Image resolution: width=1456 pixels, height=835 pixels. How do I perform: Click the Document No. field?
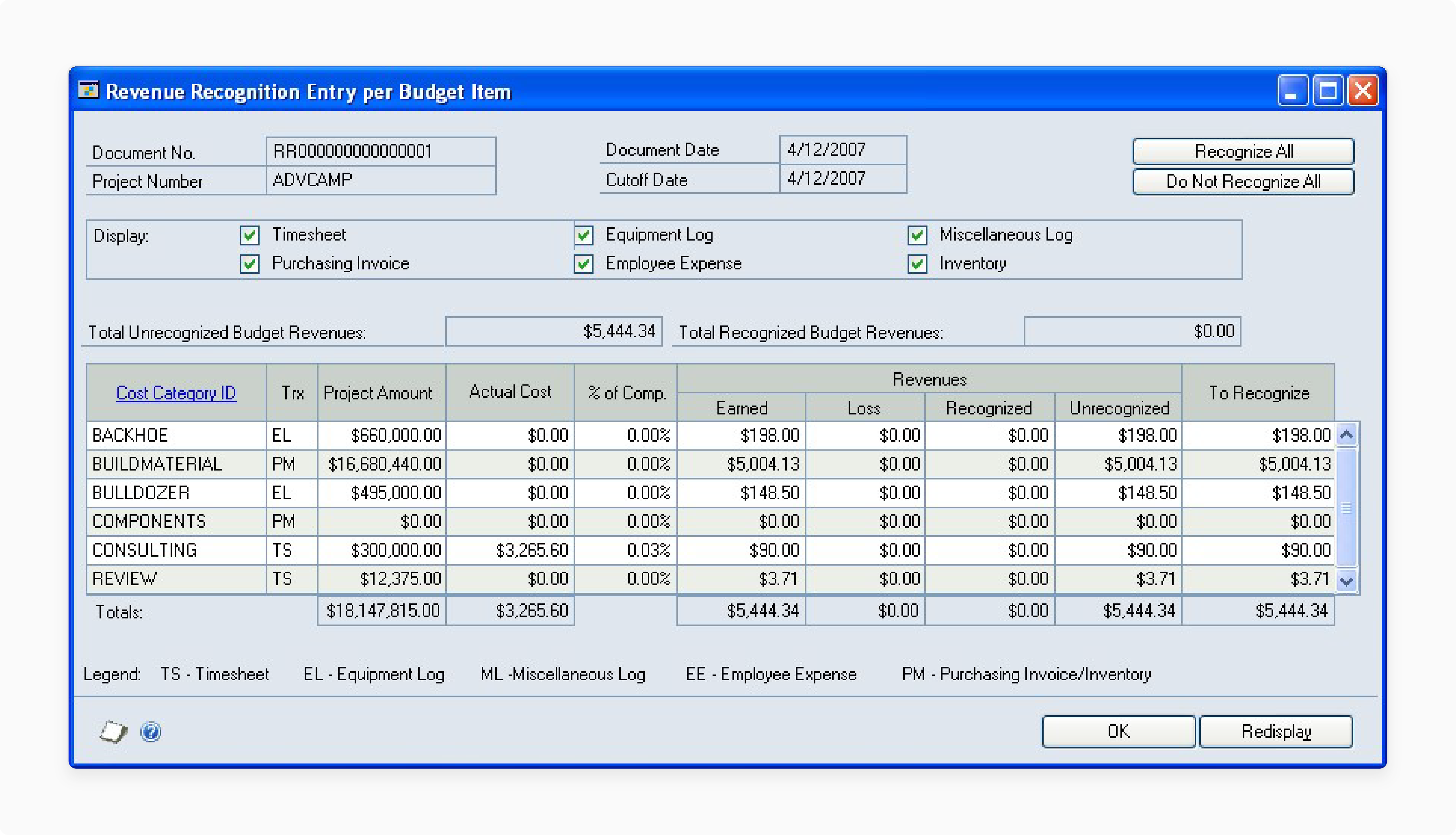[381, 152]
